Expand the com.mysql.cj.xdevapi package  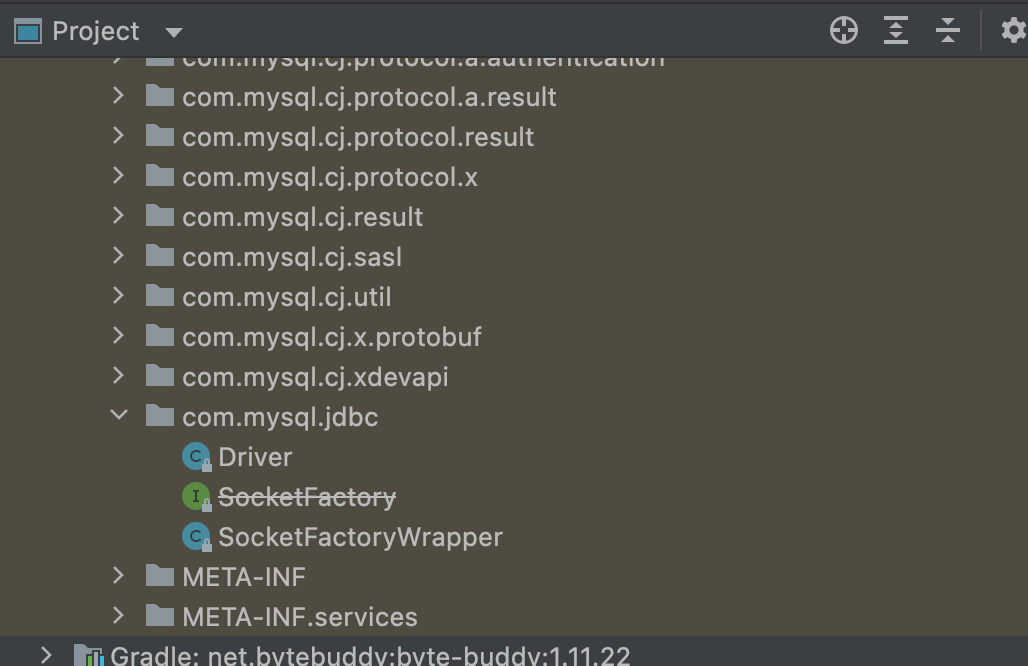[x=119, y=376]
